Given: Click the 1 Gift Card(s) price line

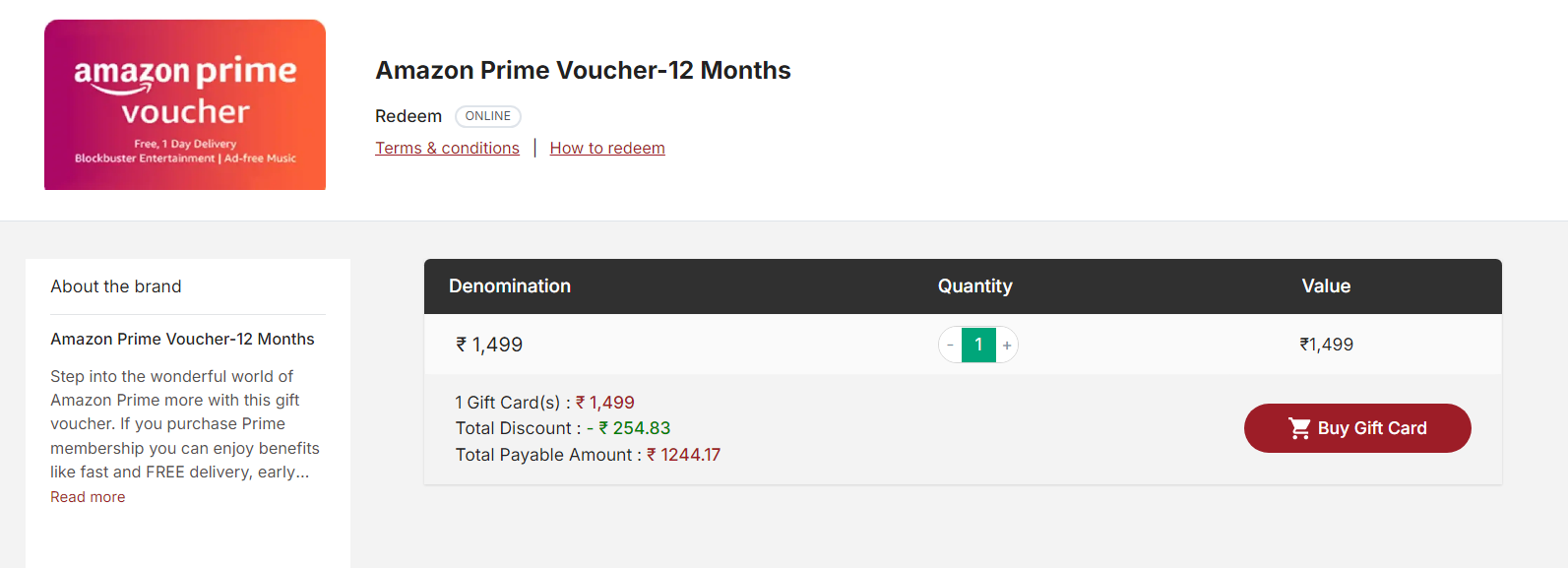Looking at the screenshot, I should point(544,403).
